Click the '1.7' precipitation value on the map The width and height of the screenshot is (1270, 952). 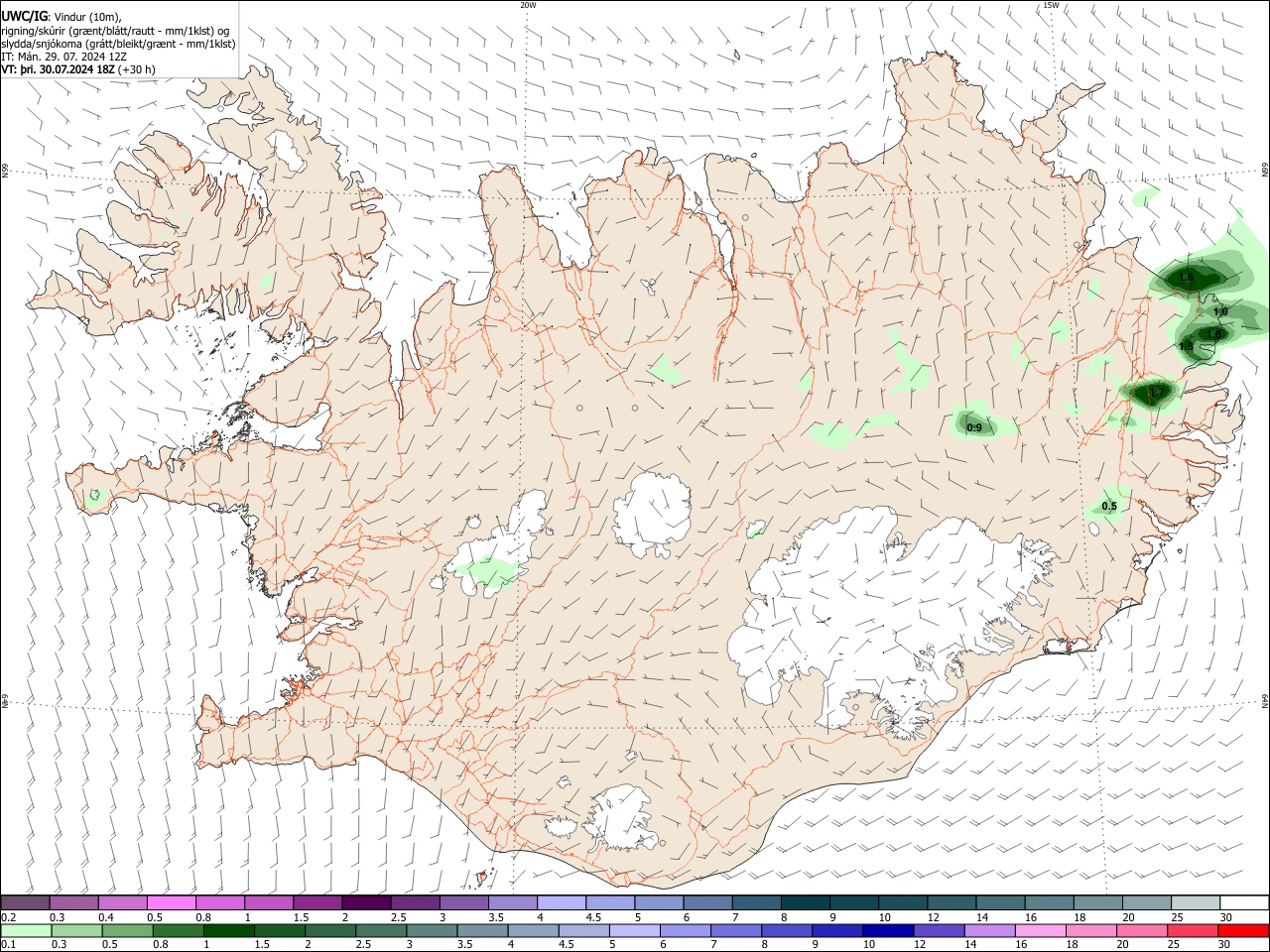pyautogui.click(x=1157, y=393)
